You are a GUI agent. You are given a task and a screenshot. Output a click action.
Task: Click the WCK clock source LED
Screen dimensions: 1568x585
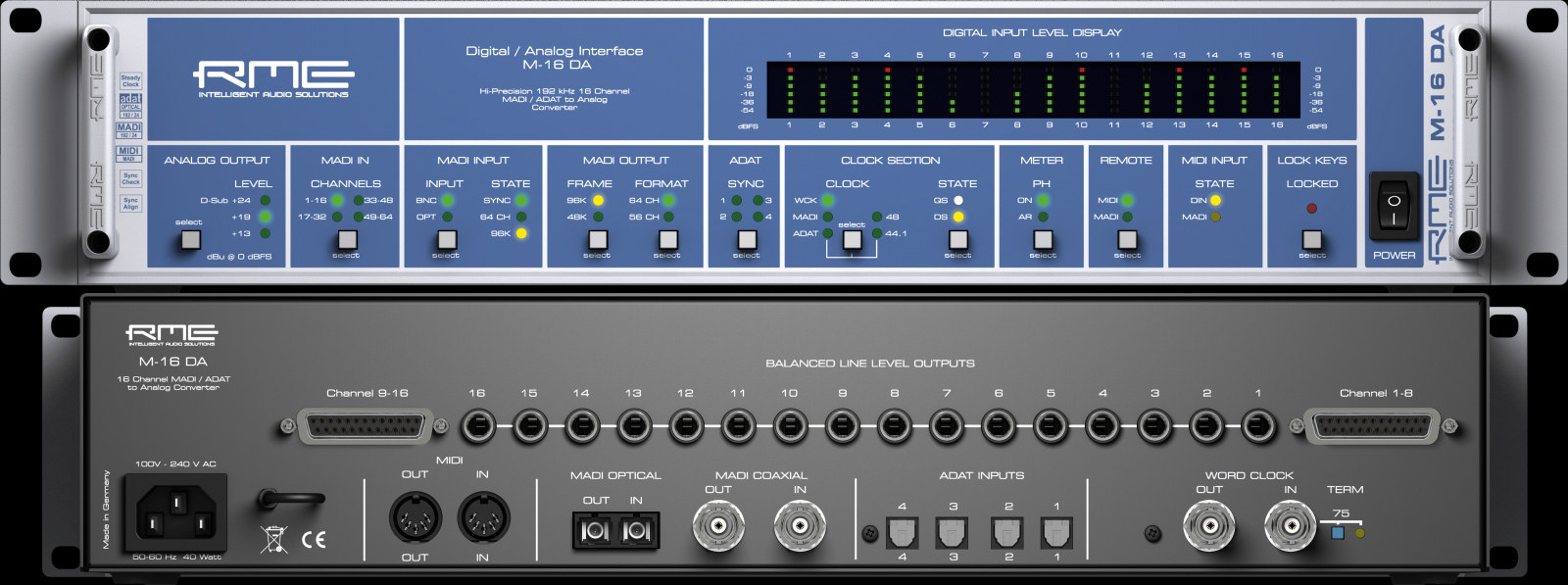828,200
